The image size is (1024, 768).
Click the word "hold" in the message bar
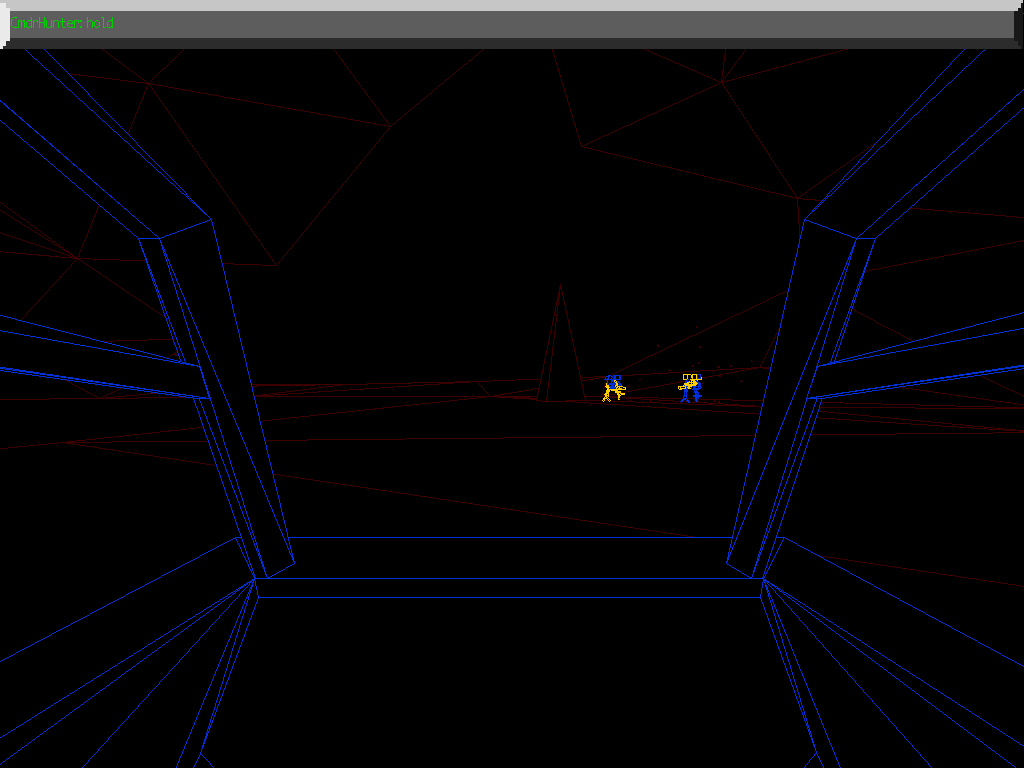(x=101, y=24)
